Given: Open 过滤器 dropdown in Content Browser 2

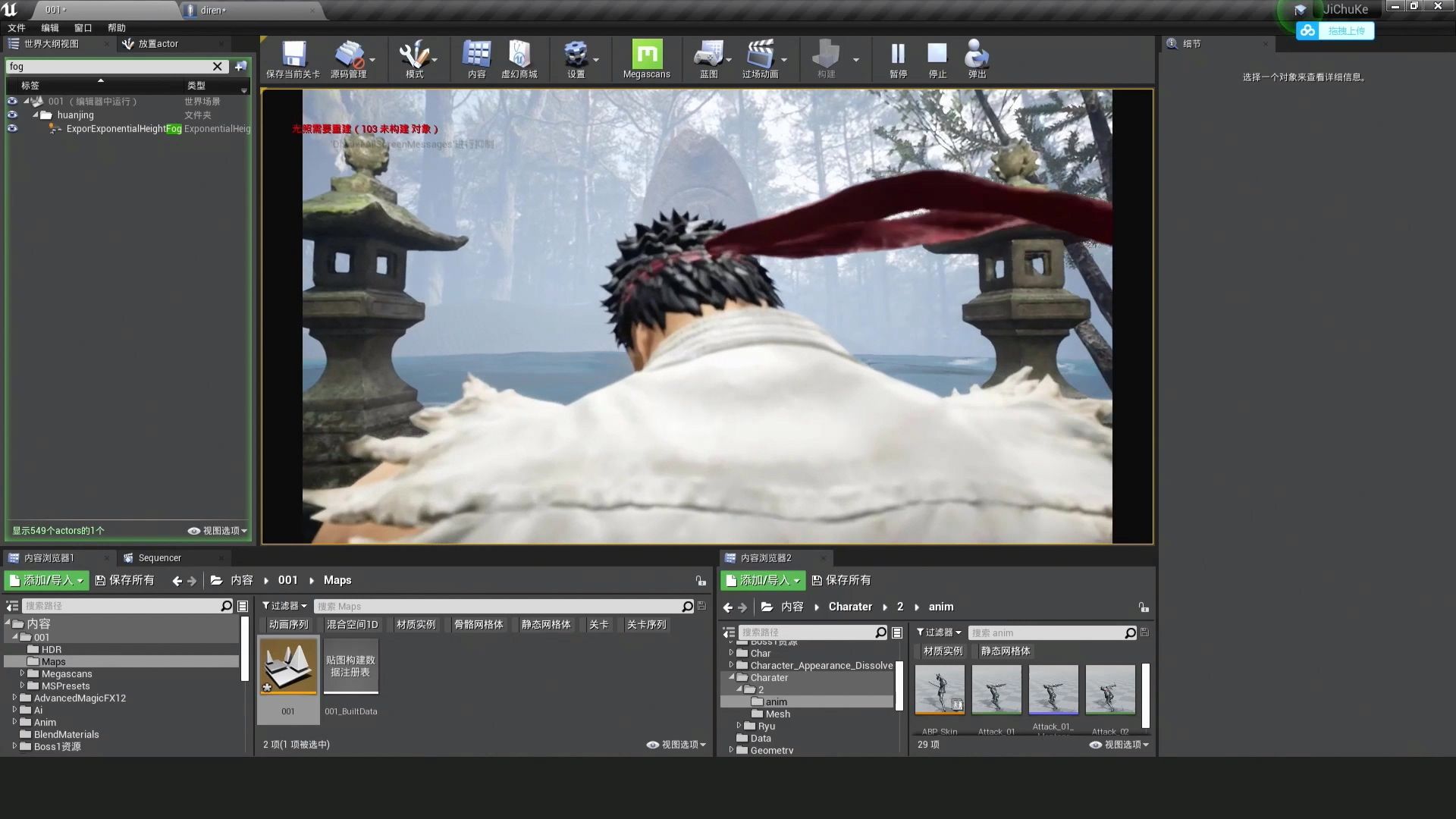Looking at the screenshot, I should [x=939, y=632].
